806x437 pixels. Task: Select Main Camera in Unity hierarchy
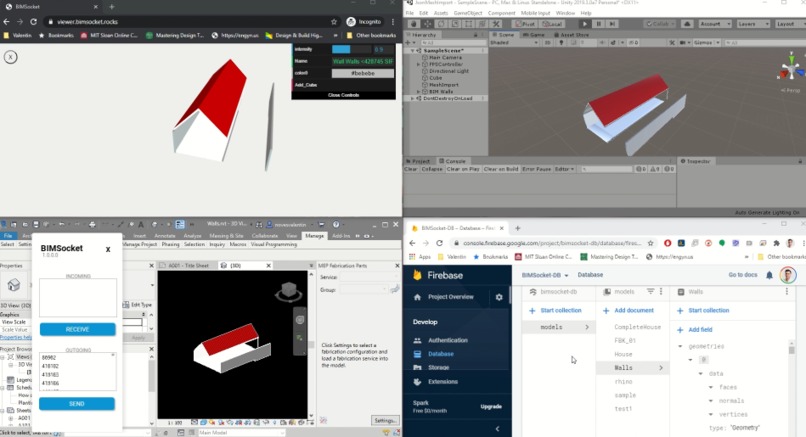coord(445,58)
